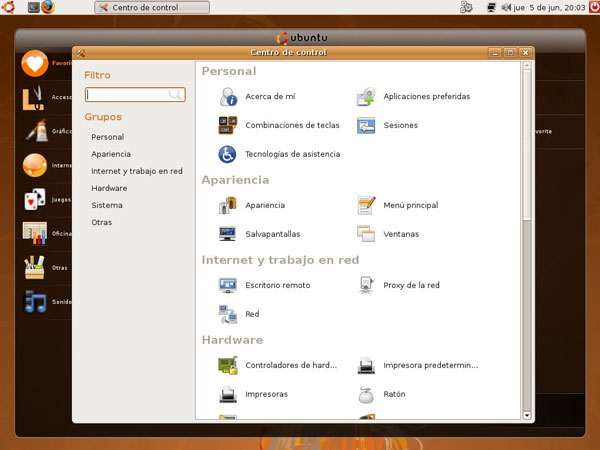
Task: Close the Centro de control window
Action: point(526,53)
